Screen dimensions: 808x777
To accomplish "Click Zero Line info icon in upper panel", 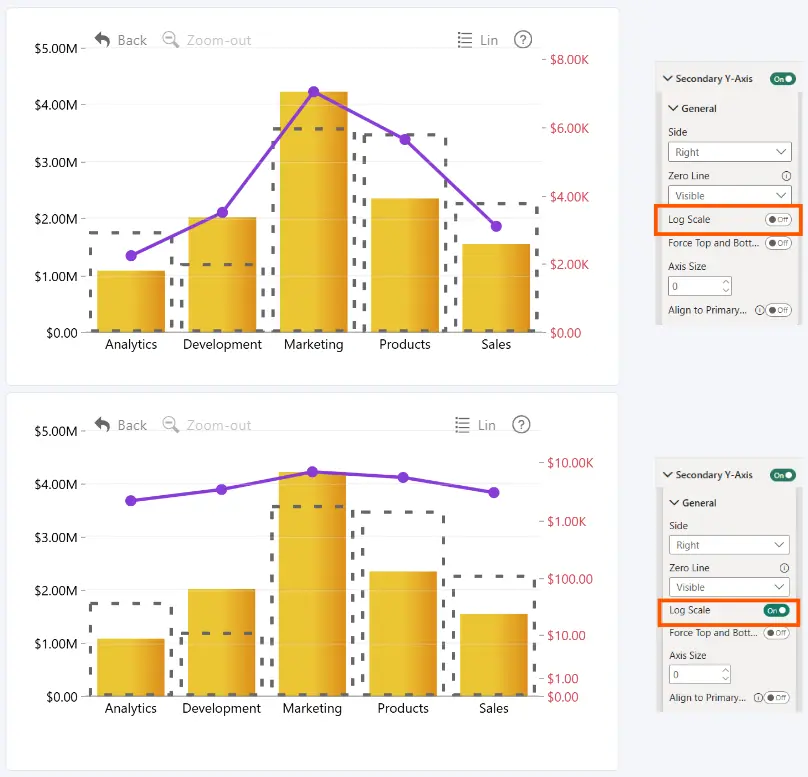I will [x=786, y=176].
